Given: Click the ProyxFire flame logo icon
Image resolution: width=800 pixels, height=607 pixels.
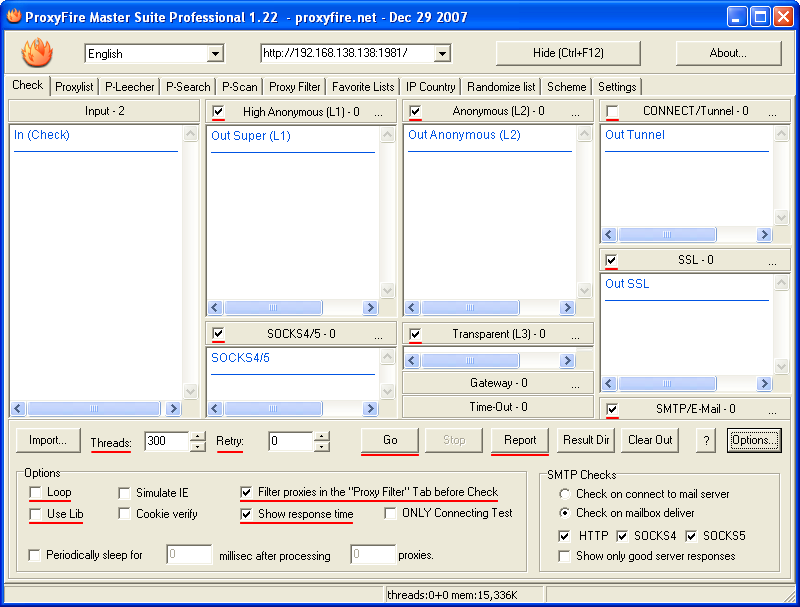Looking at the screenshot, I should pyautogui.click(x=37, y=52).
